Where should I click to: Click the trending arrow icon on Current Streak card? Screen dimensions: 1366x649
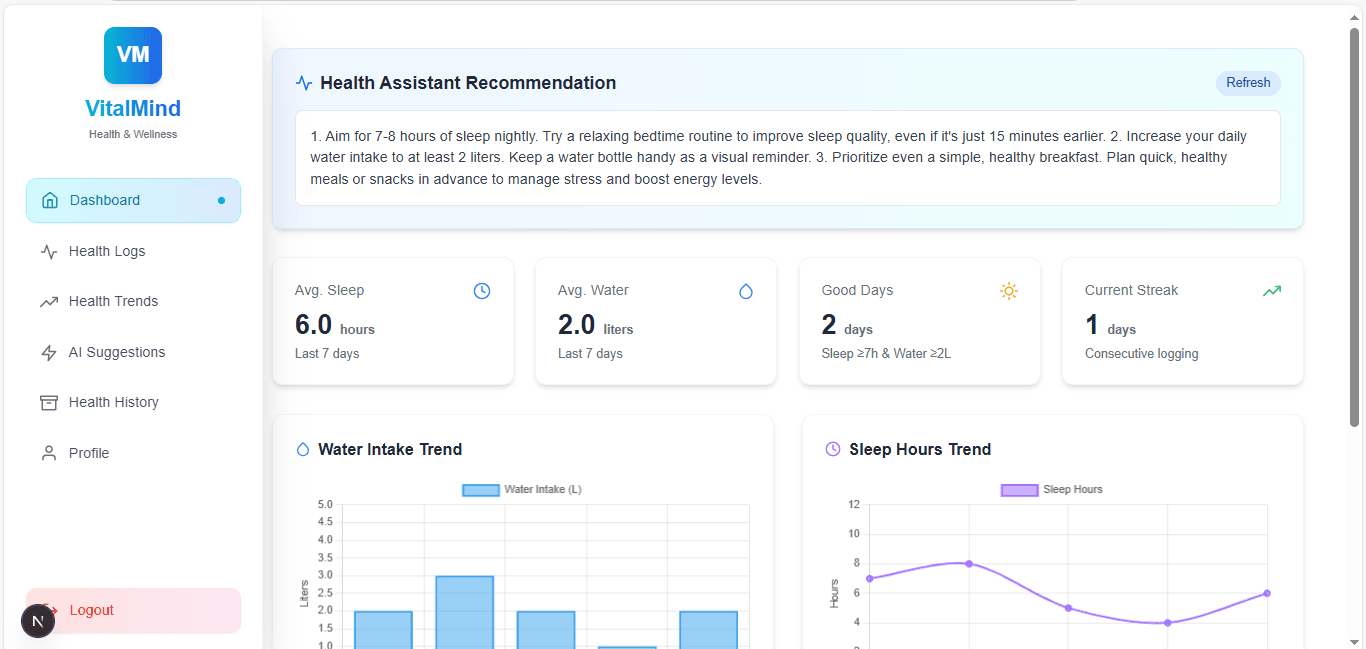click(x=1272, y=291)
